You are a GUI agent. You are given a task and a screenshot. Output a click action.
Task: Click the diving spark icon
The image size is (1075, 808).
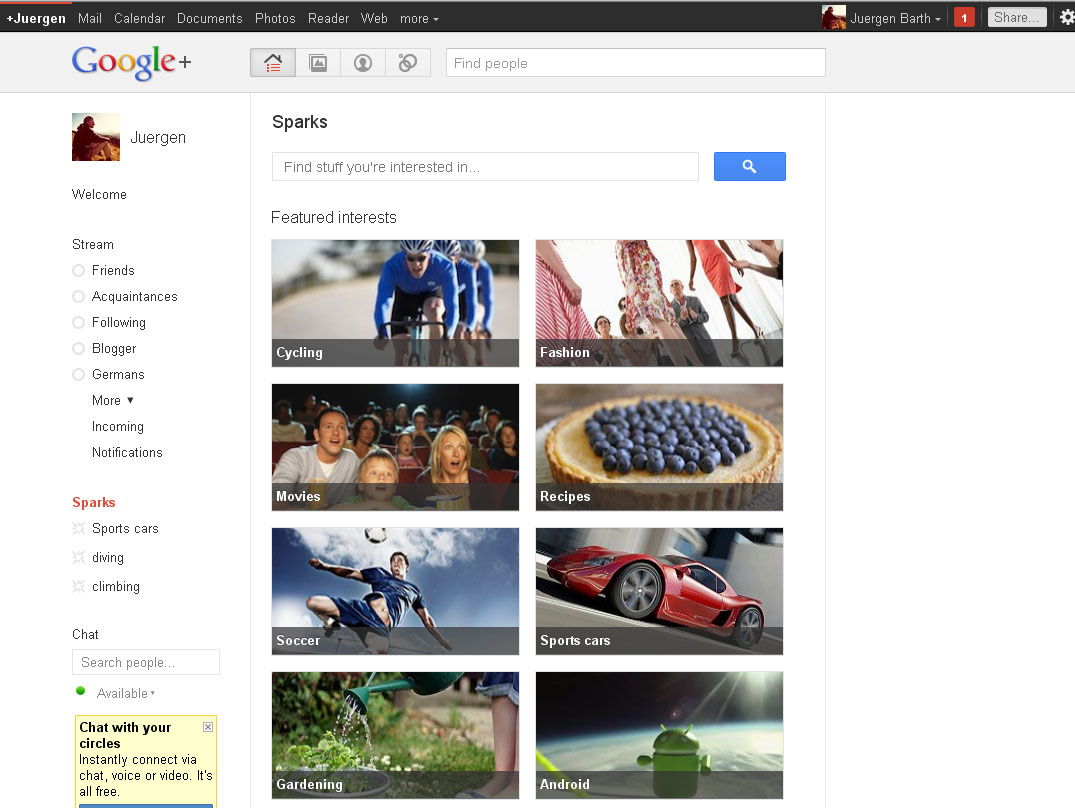(78, 557)
